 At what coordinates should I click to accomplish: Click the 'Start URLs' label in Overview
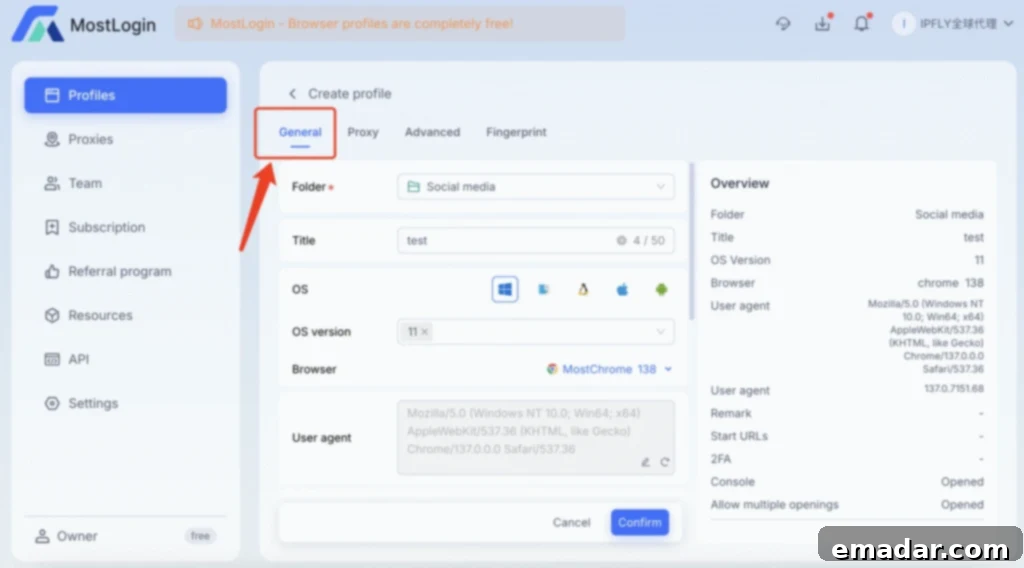(739, 436)
